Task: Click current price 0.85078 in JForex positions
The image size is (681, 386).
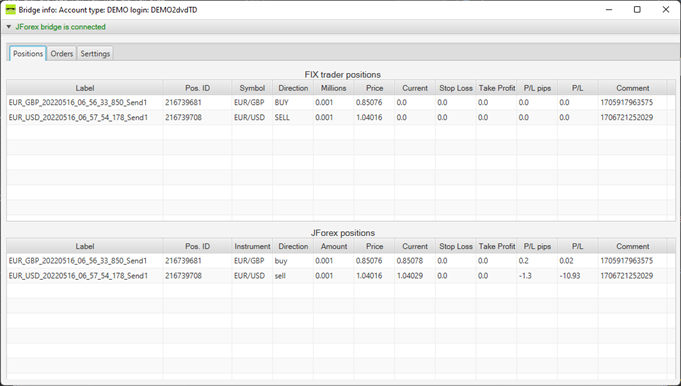Action: [410, 261]
